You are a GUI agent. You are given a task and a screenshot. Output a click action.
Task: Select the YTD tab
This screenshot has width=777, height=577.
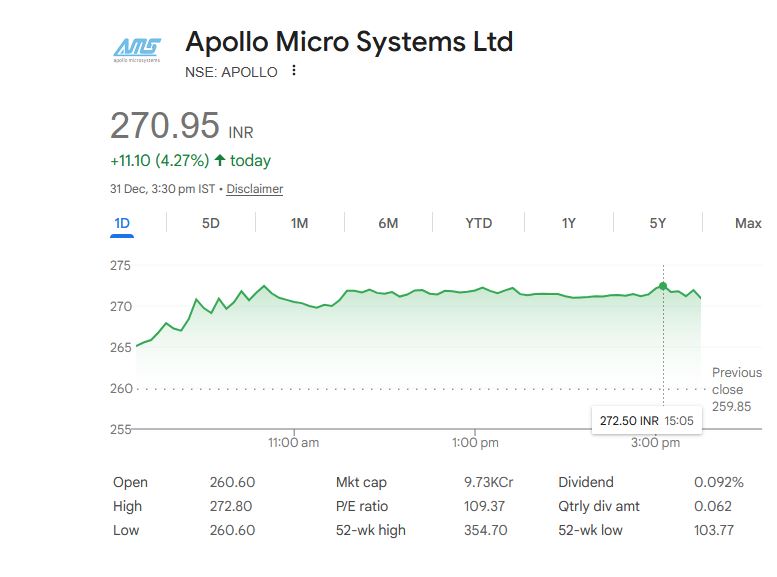click(478, 223)
